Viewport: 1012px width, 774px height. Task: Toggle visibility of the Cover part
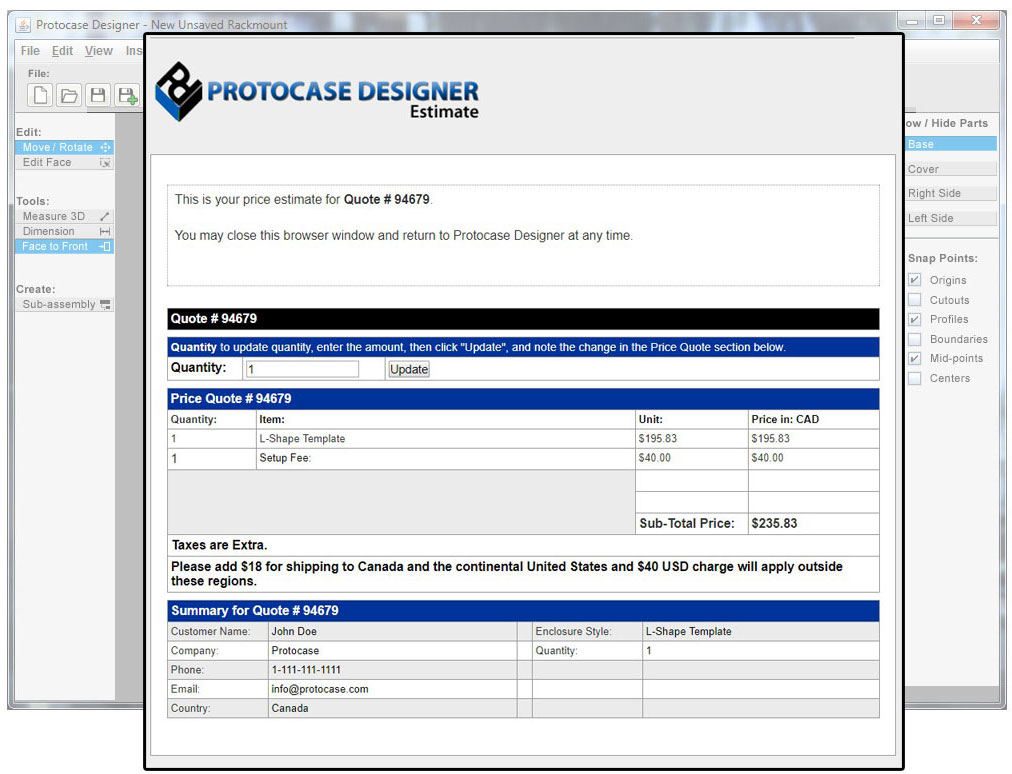tap(951, 169)
